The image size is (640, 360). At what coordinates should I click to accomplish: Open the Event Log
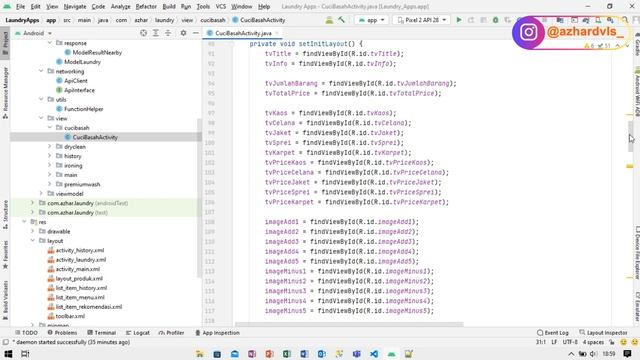tap(553, 333)
